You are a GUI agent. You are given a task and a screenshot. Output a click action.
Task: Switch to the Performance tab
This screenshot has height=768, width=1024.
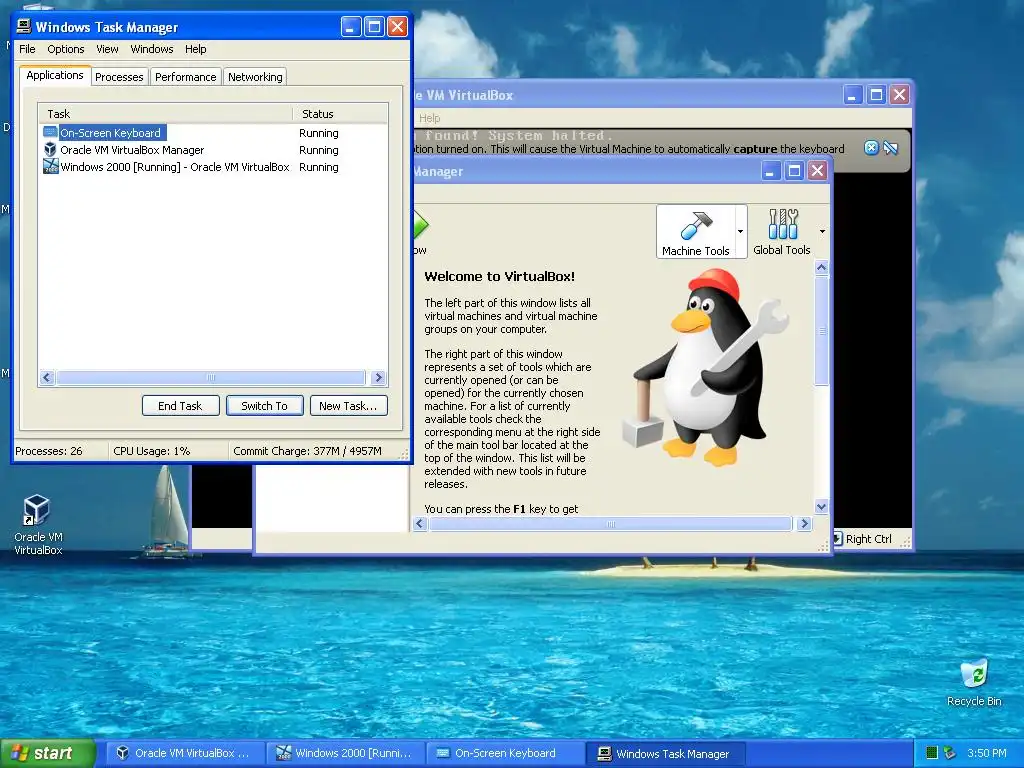[x=185, y=76]
